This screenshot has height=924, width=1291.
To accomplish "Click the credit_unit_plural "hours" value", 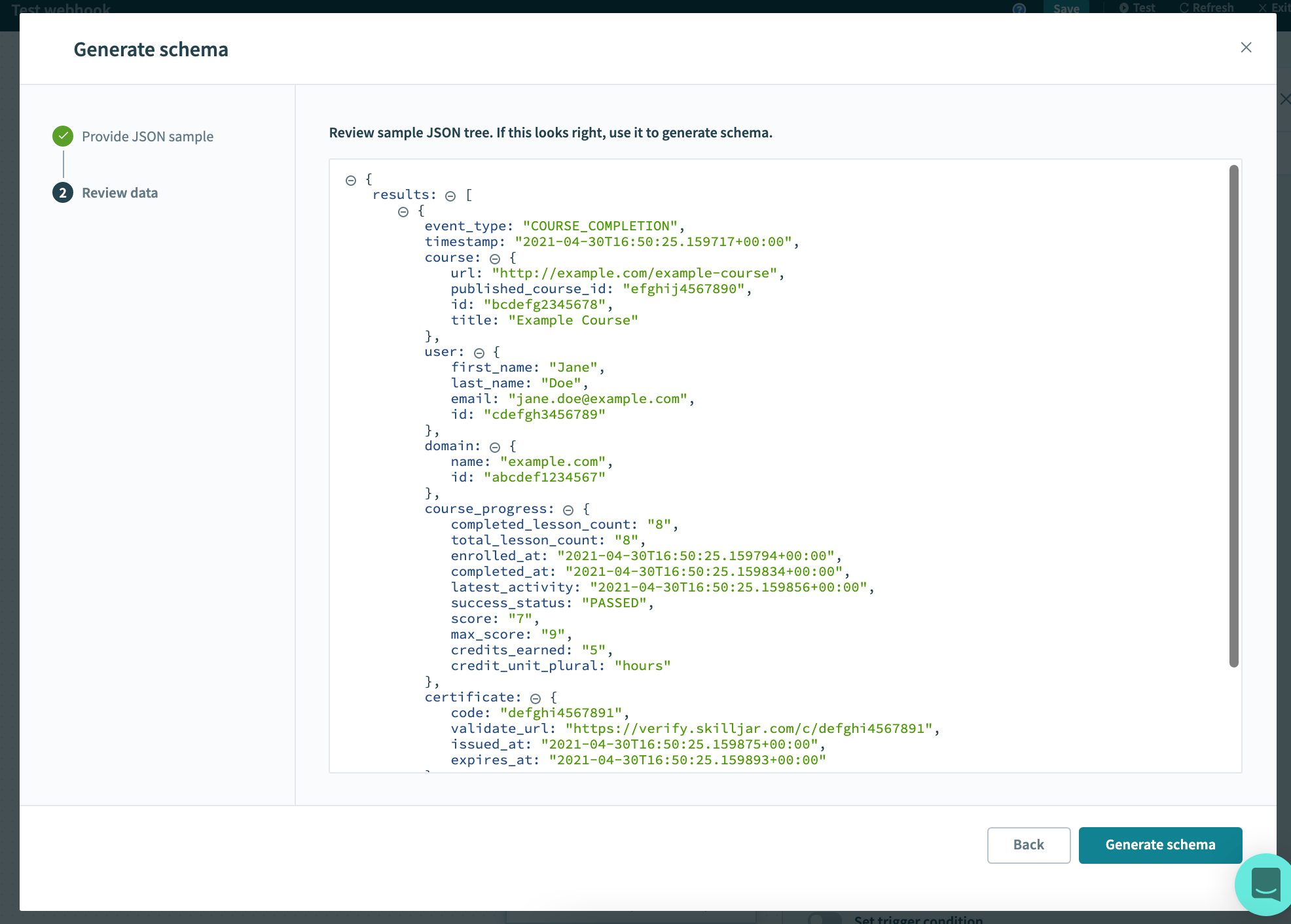I will pyautogui.click(x=643, y=666).
